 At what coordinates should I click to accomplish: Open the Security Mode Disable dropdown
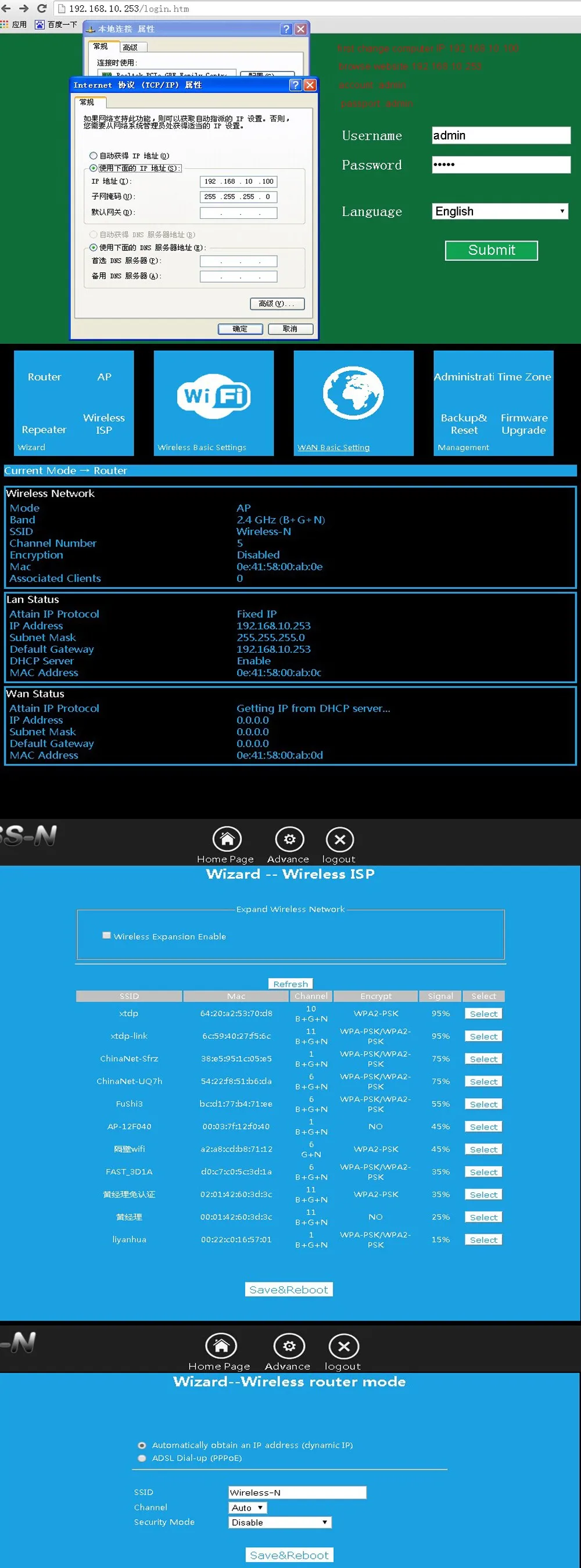click(x=280, y=1522)
